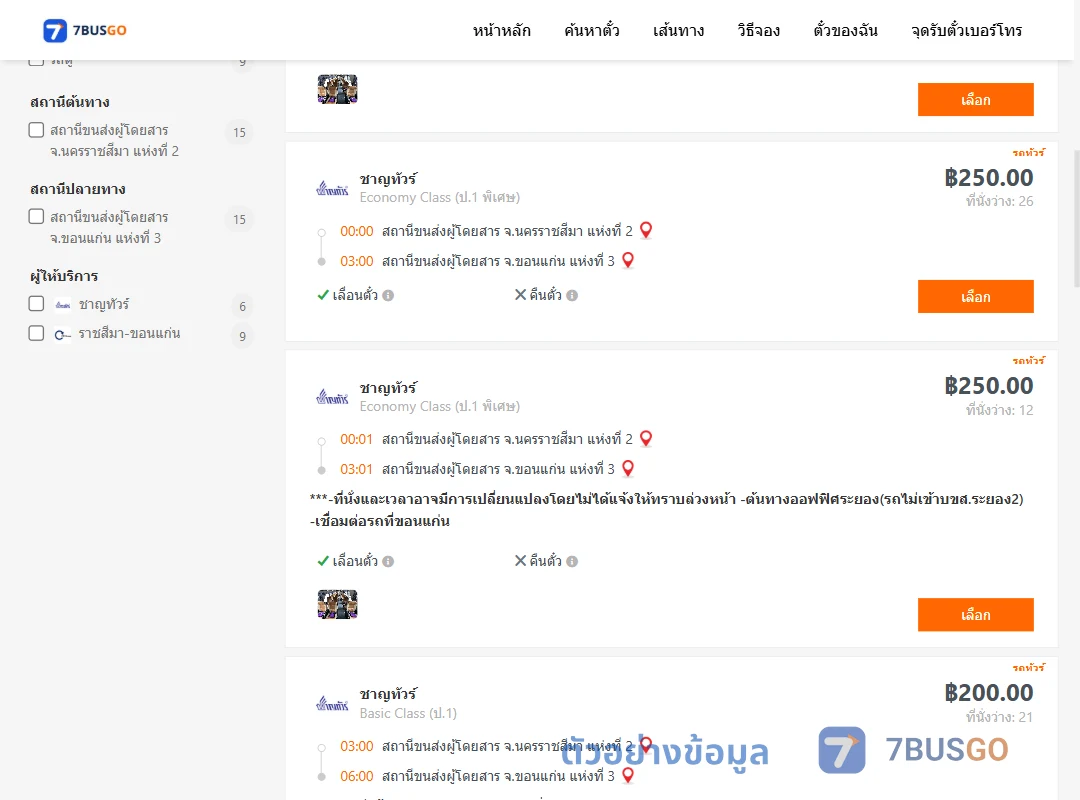Select the 00:00 ชาญทัวร์ trip with เลือก button
The height and width of the screenshot is (800, 1080).
coord(975,296)
